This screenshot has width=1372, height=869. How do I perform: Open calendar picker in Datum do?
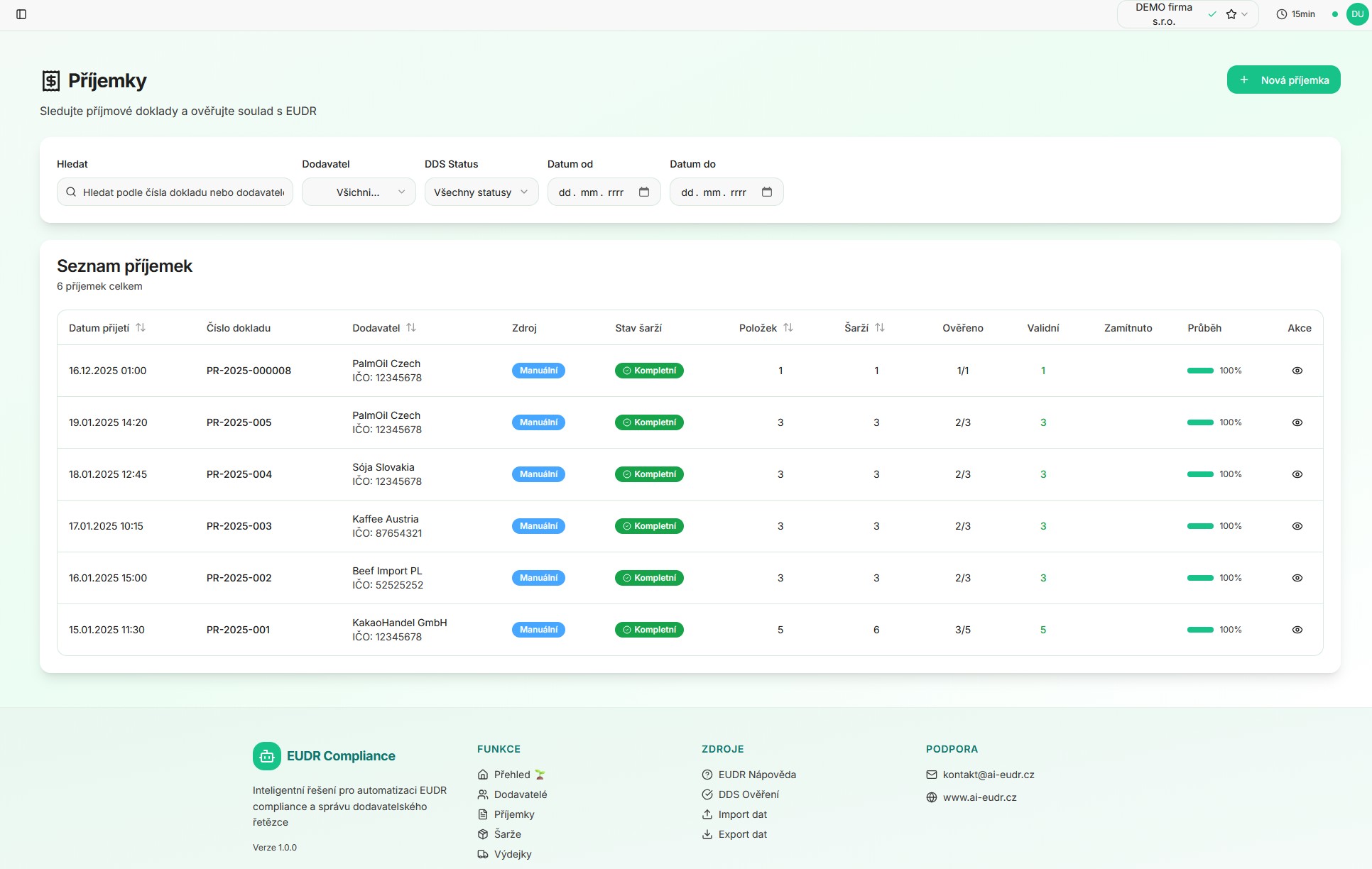point(767,192)
